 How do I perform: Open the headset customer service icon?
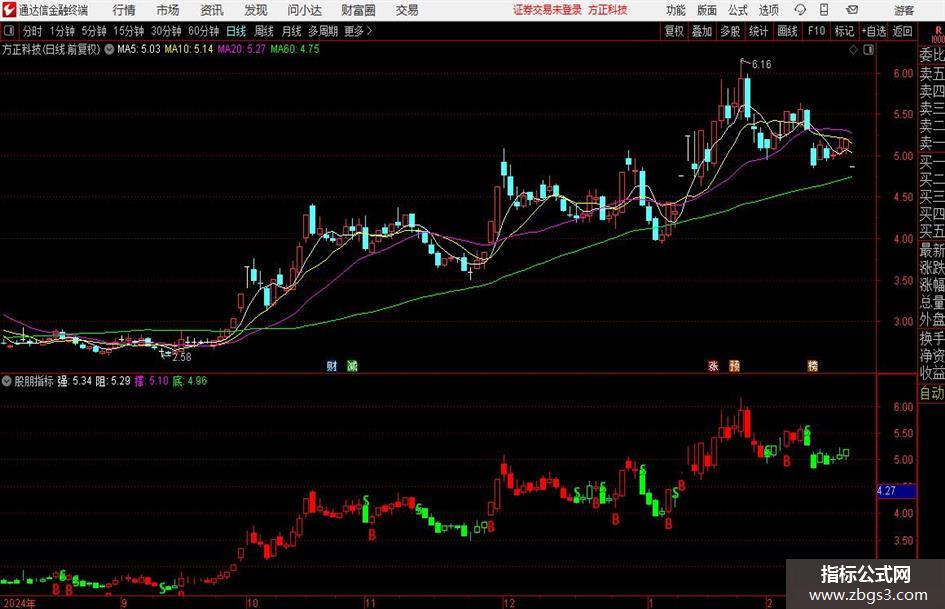(800, 10)
